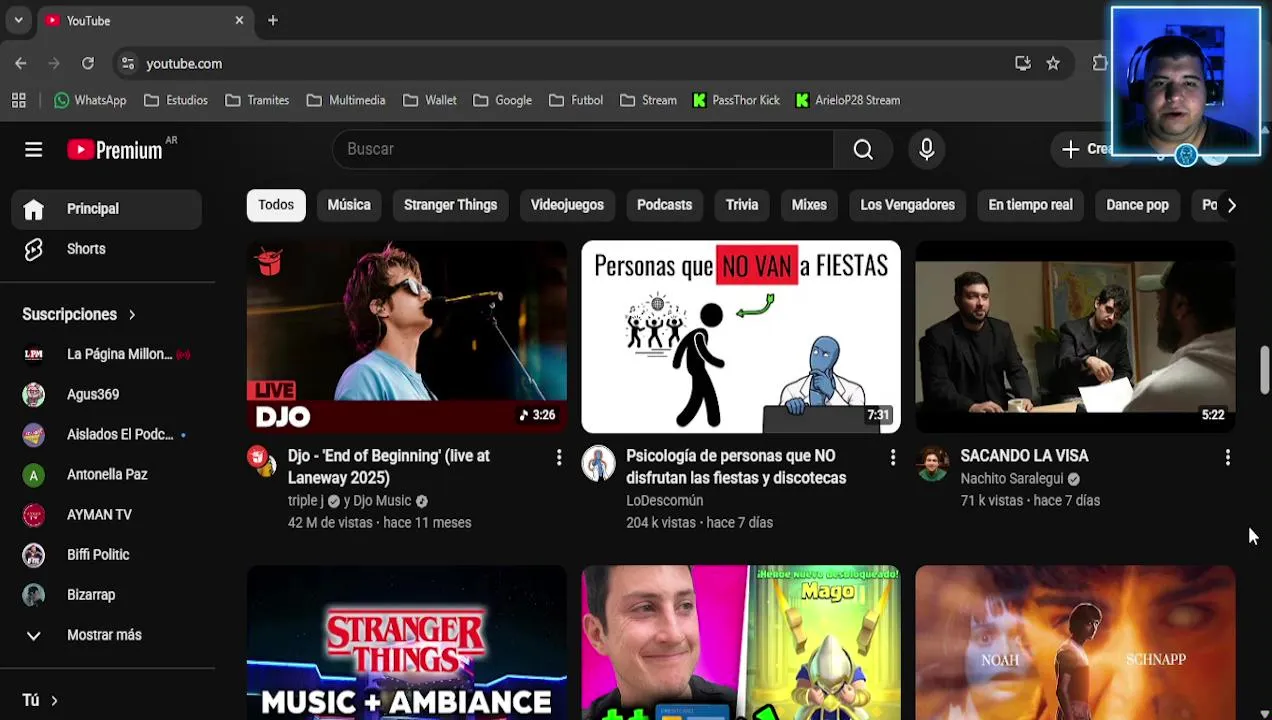
Task: Click the Principal home icon
Action: [33, 209]
